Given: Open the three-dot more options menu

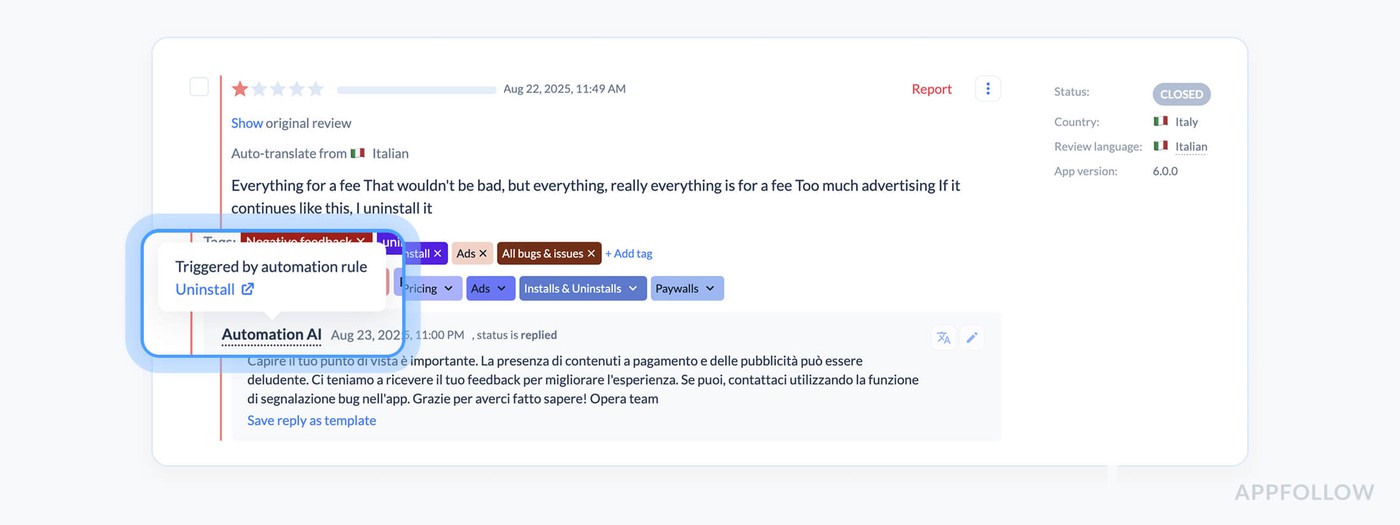Looking at the screenshot, I should 987,89.
